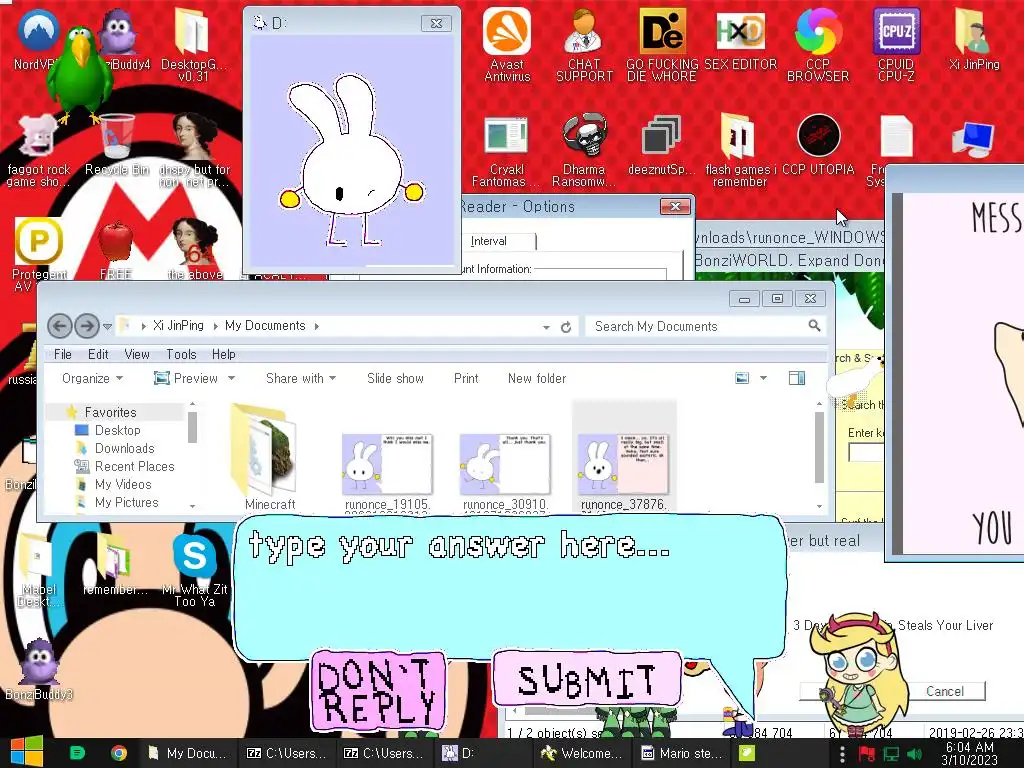This screenshot has width=1024, height=768.
Task: Select Desktop in navigation pane
Action: click(118, 430)
